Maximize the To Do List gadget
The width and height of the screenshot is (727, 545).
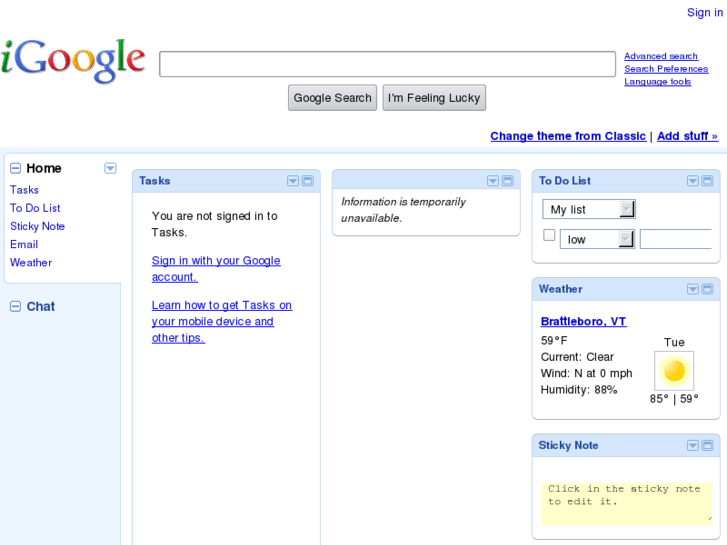[x=708, y=181]
